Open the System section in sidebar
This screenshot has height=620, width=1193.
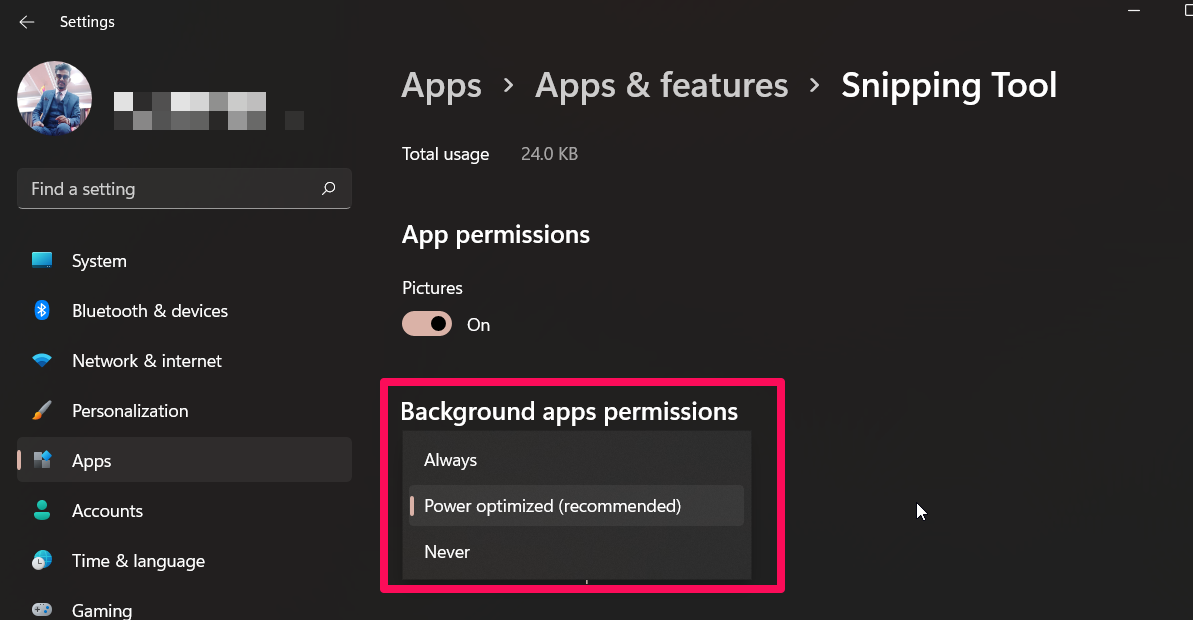99,261
